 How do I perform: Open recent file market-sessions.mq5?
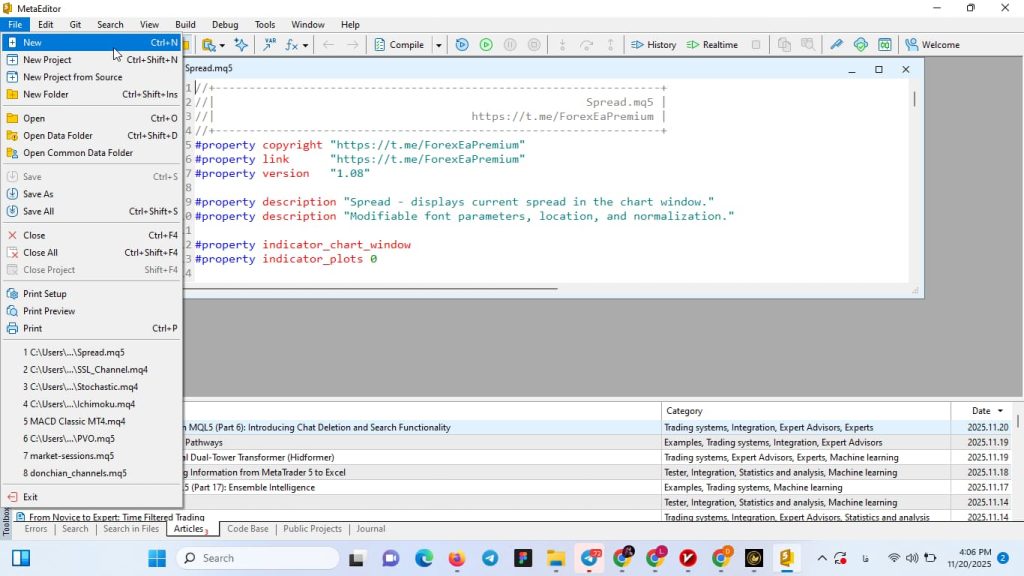click(x=91, y=456)
